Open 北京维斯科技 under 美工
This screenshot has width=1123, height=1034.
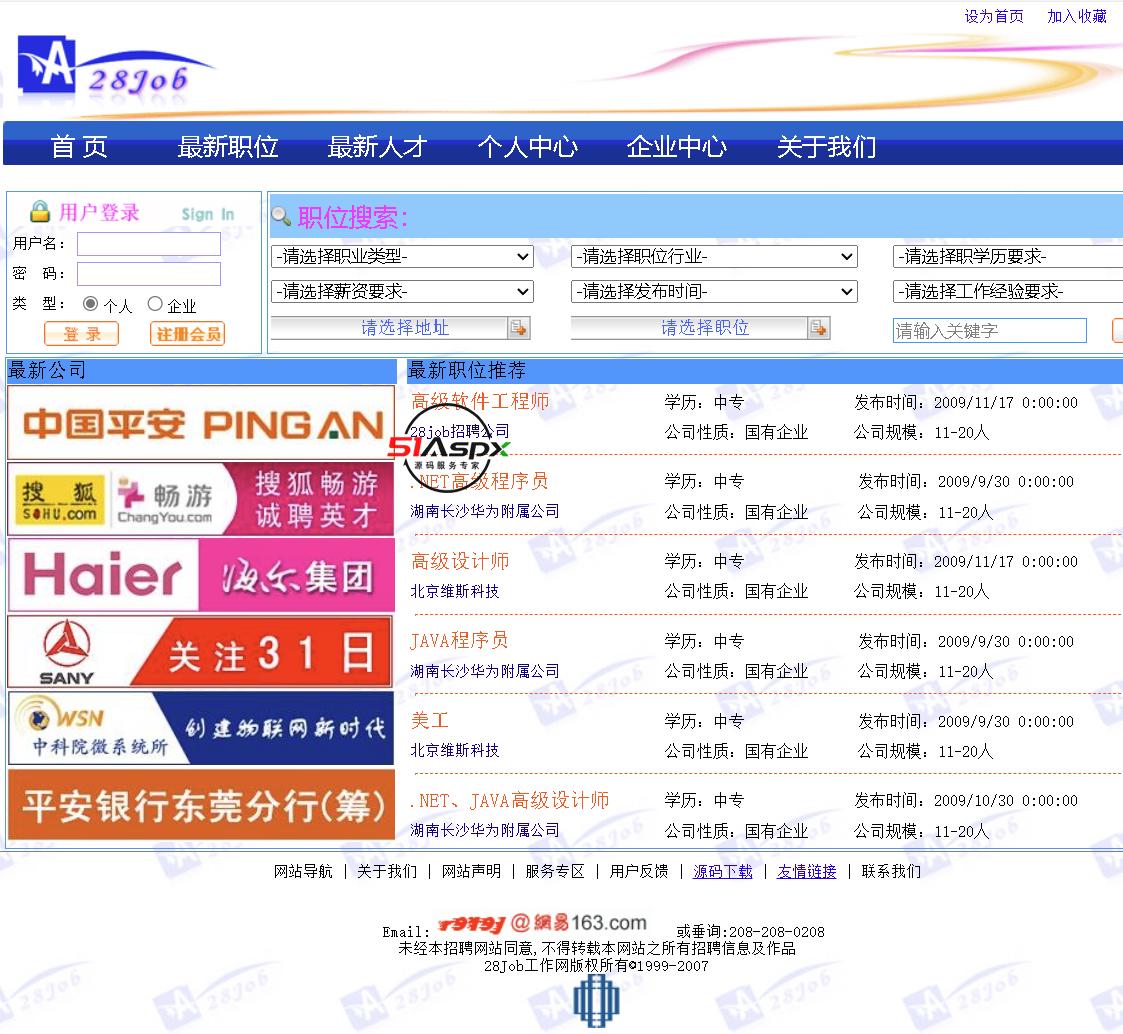pos(455,750)
